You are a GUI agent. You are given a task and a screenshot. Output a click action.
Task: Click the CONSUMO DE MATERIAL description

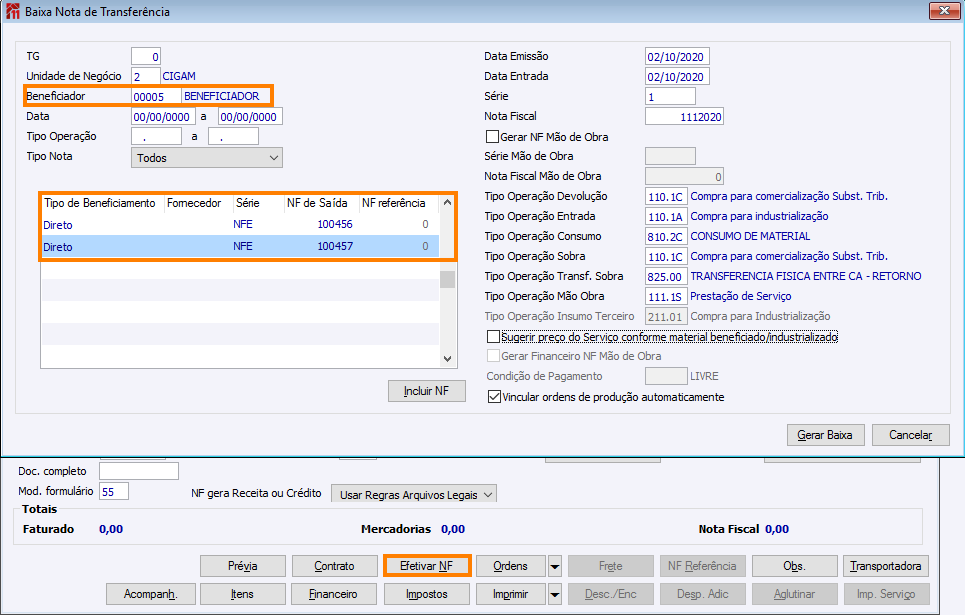(750, 236)
